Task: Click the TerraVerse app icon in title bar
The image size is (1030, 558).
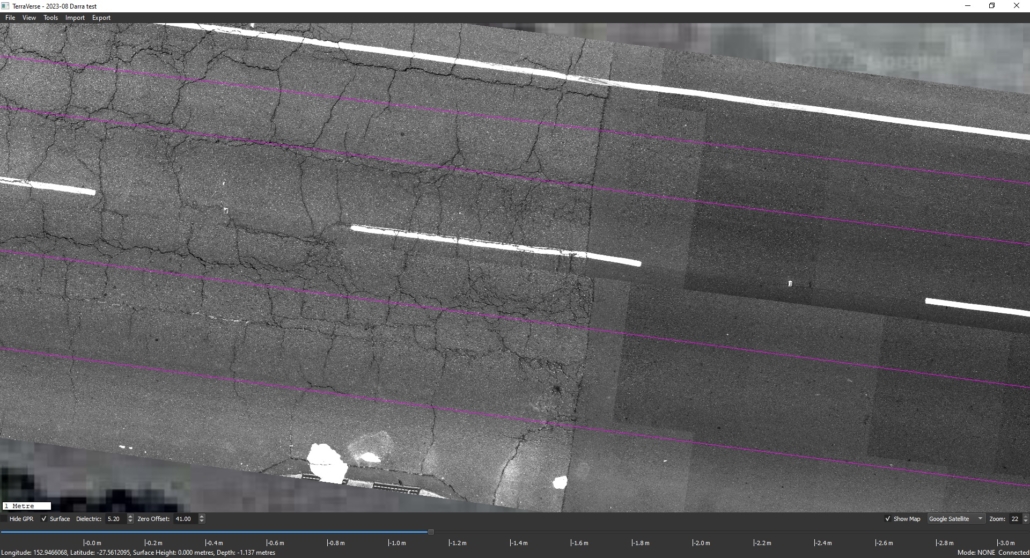Action: [6, 5]
